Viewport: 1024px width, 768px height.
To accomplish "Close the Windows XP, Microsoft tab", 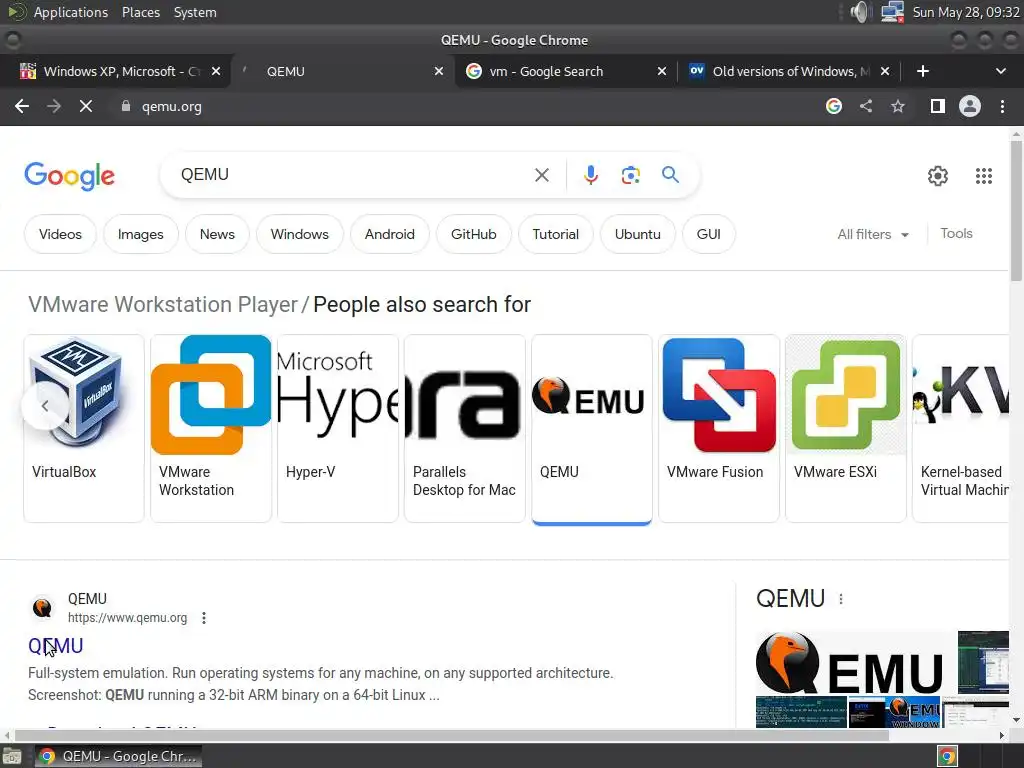I will click(x=216, y=71).
